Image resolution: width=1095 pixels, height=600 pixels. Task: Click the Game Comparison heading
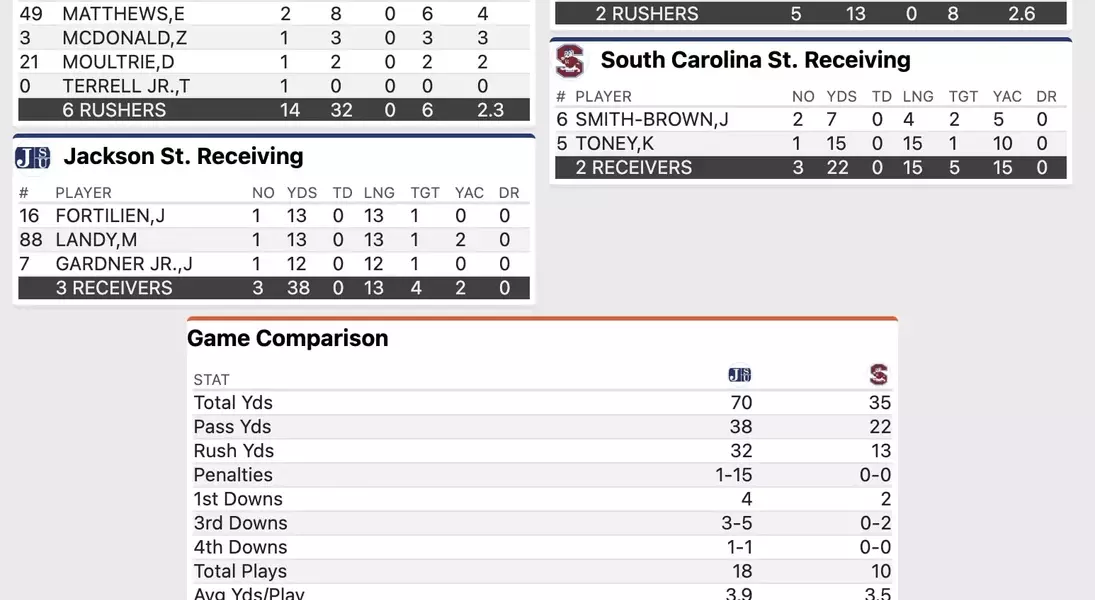click(x=288, y=338)
